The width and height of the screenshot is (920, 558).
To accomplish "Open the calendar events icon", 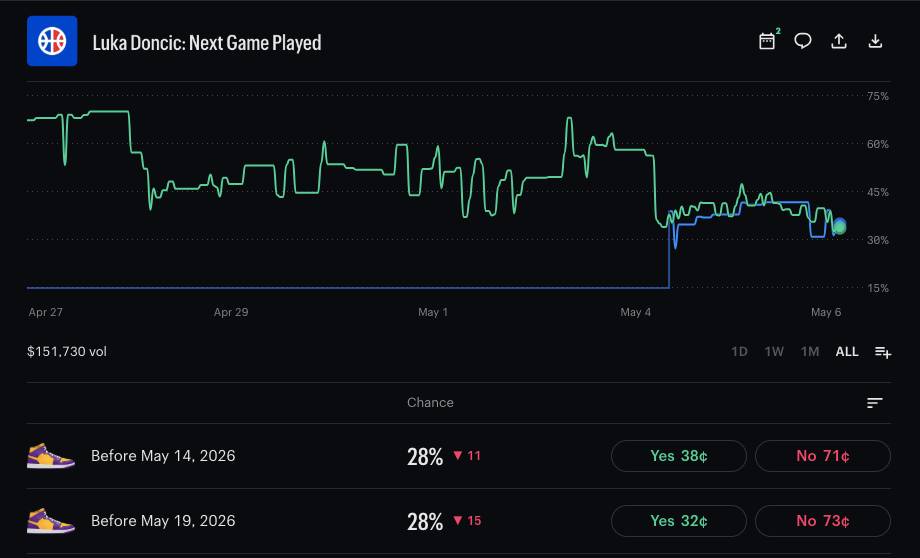I will pos(767,41).
